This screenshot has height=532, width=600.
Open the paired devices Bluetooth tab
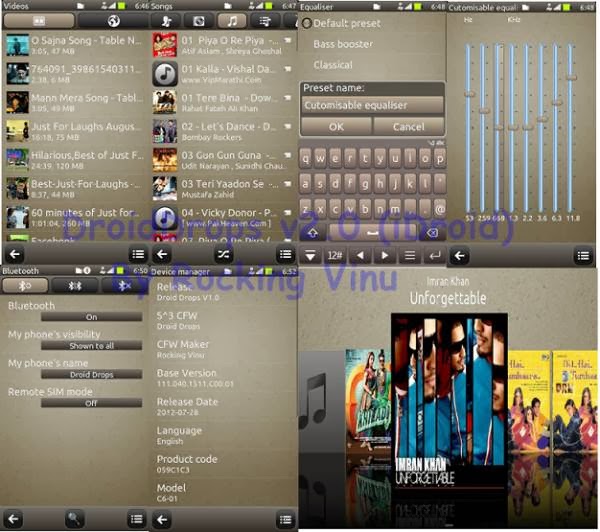pyautogui.click(x=75, y=286)
